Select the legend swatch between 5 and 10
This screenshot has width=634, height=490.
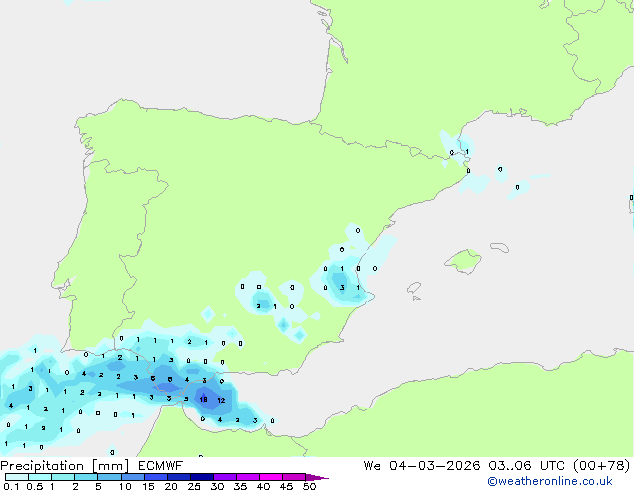110,477
